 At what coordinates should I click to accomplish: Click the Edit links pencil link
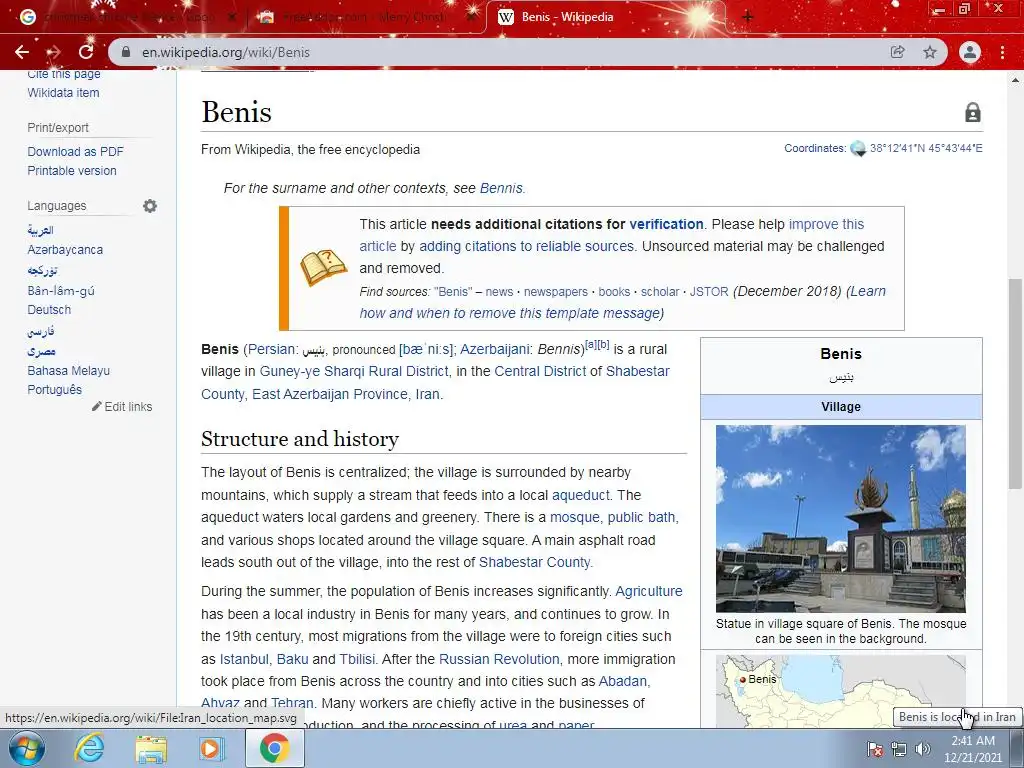coord(122,407)
